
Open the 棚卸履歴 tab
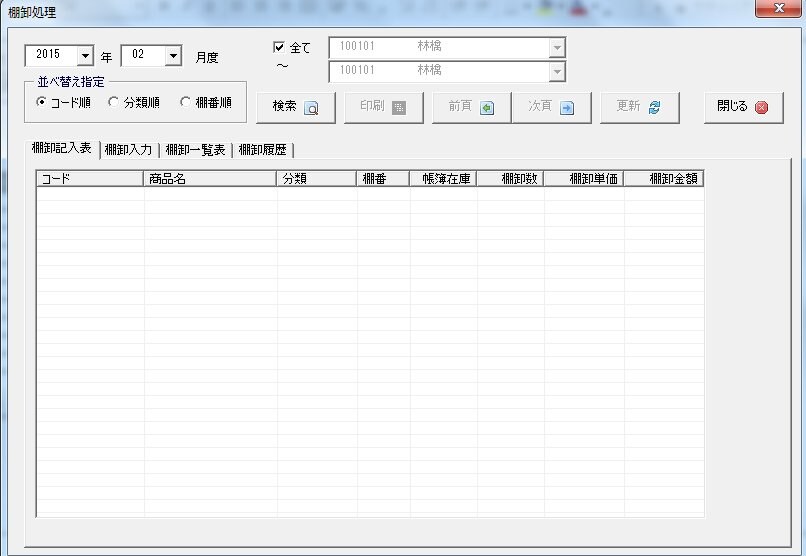[x=263, y=150]
